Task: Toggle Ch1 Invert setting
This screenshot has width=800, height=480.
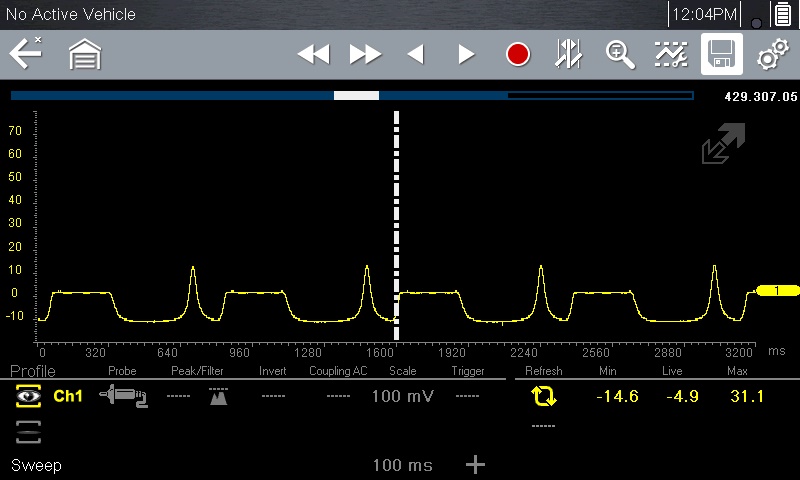Action: [x=273, y=396]
